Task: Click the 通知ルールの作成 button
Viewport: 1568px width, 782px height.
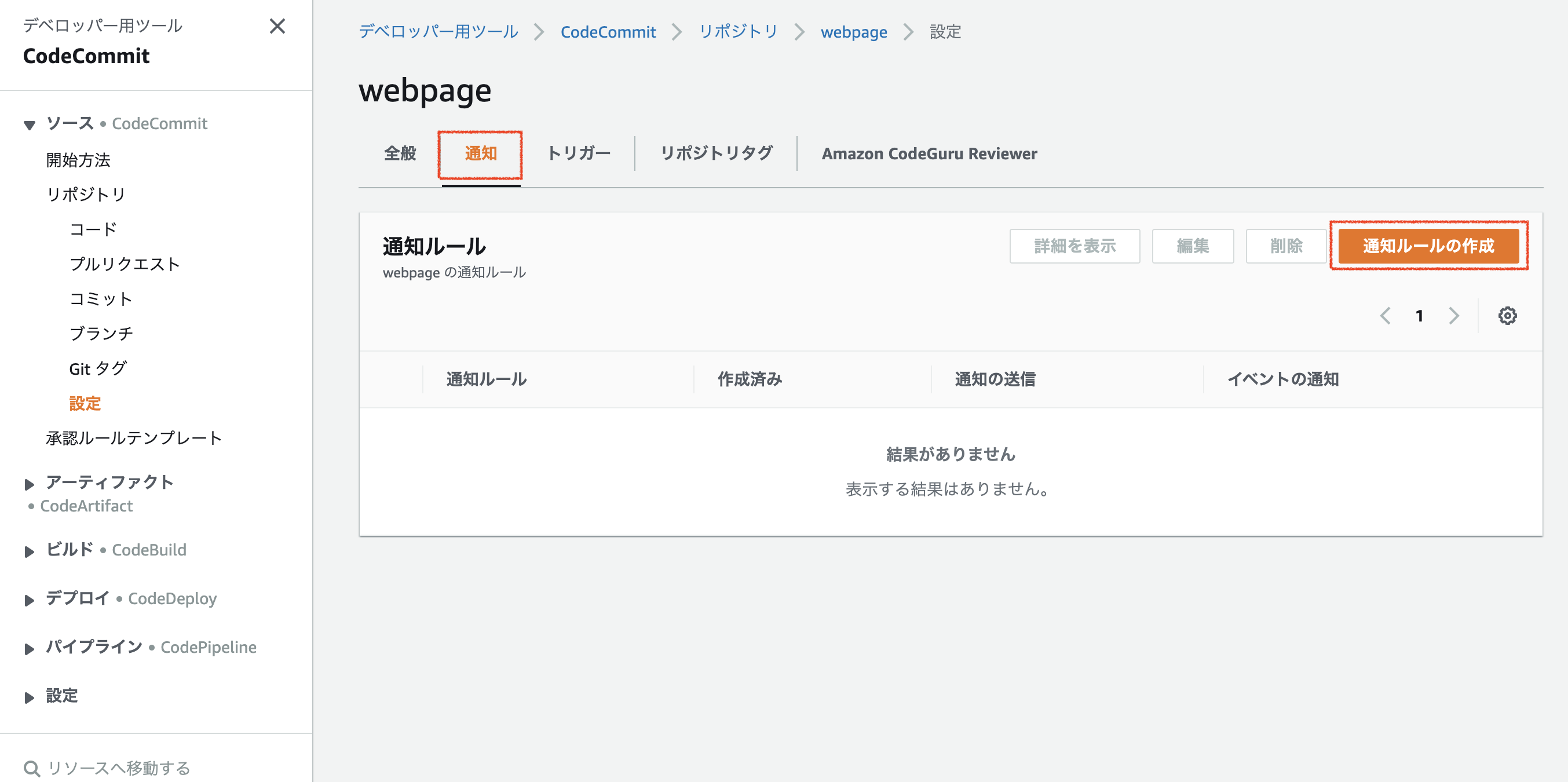Action: pyautogui.click(x=1428, y=246)
